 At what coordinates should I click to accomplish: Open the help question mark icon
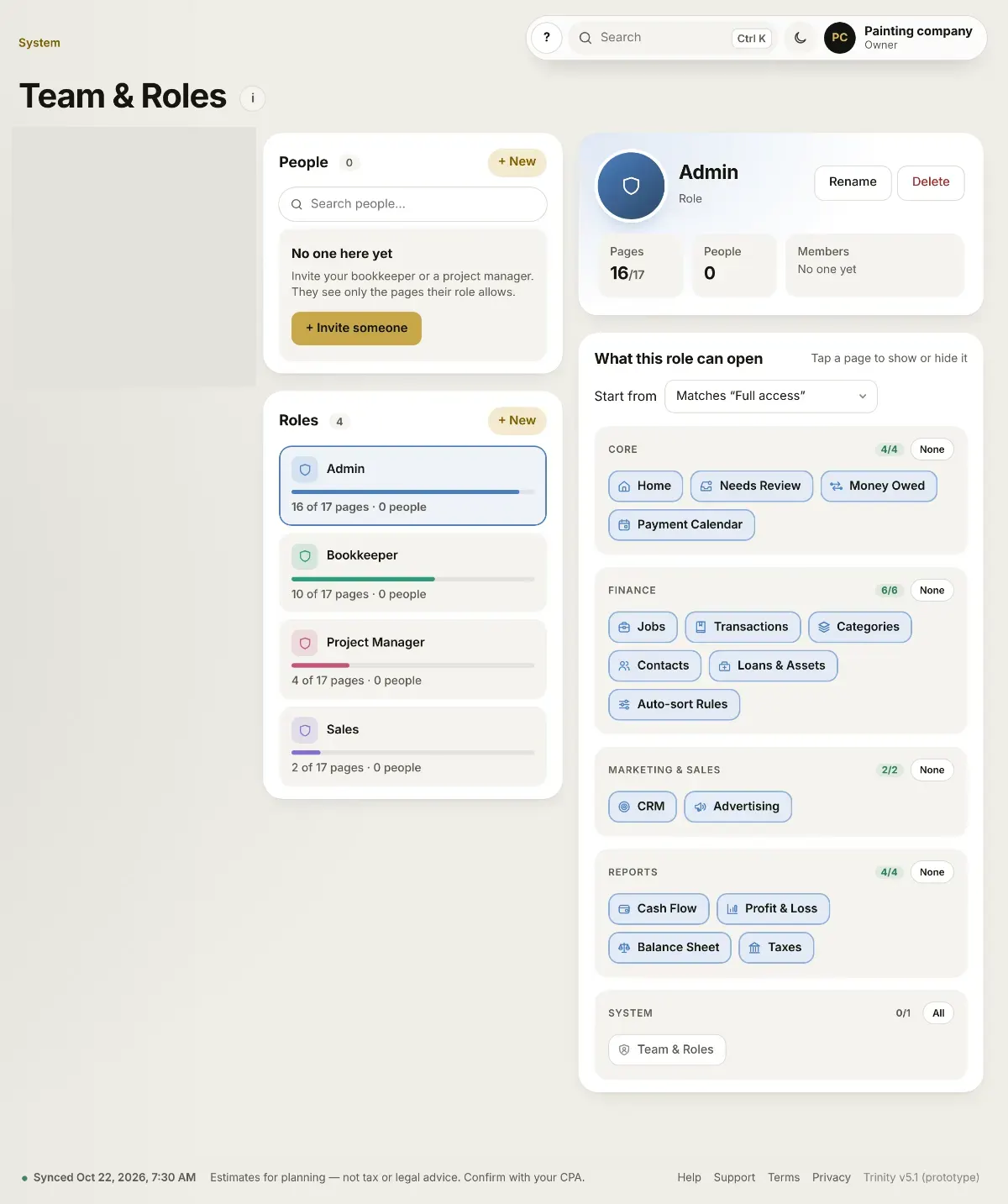pos(547,38)
